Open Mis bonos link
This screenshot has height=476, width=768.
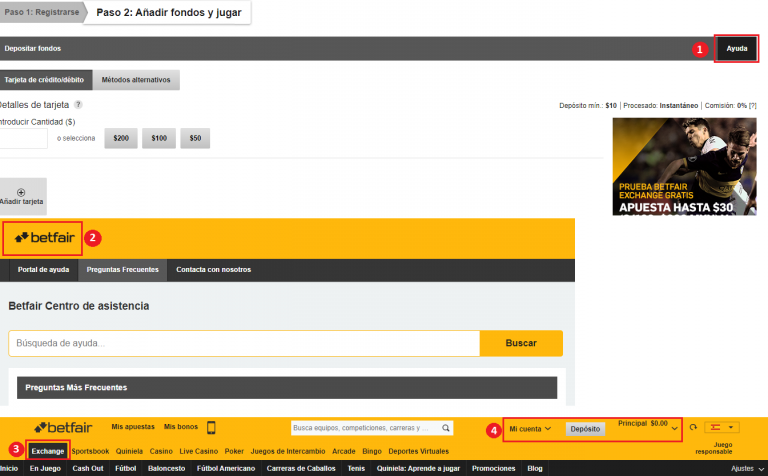click(181, 427)
